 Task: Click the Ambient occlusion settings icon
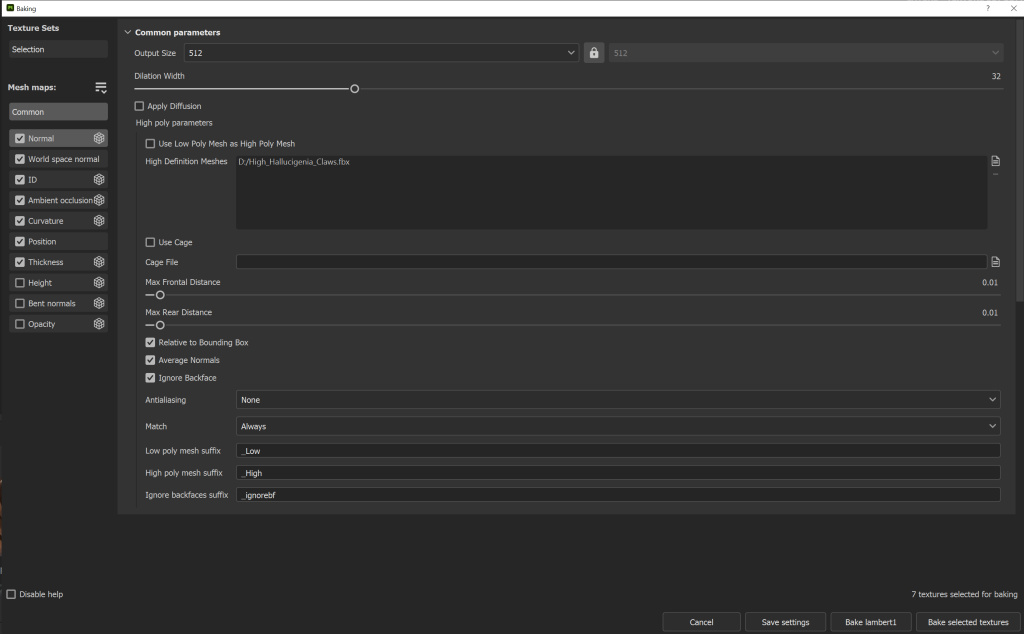(x=99, y=200)
